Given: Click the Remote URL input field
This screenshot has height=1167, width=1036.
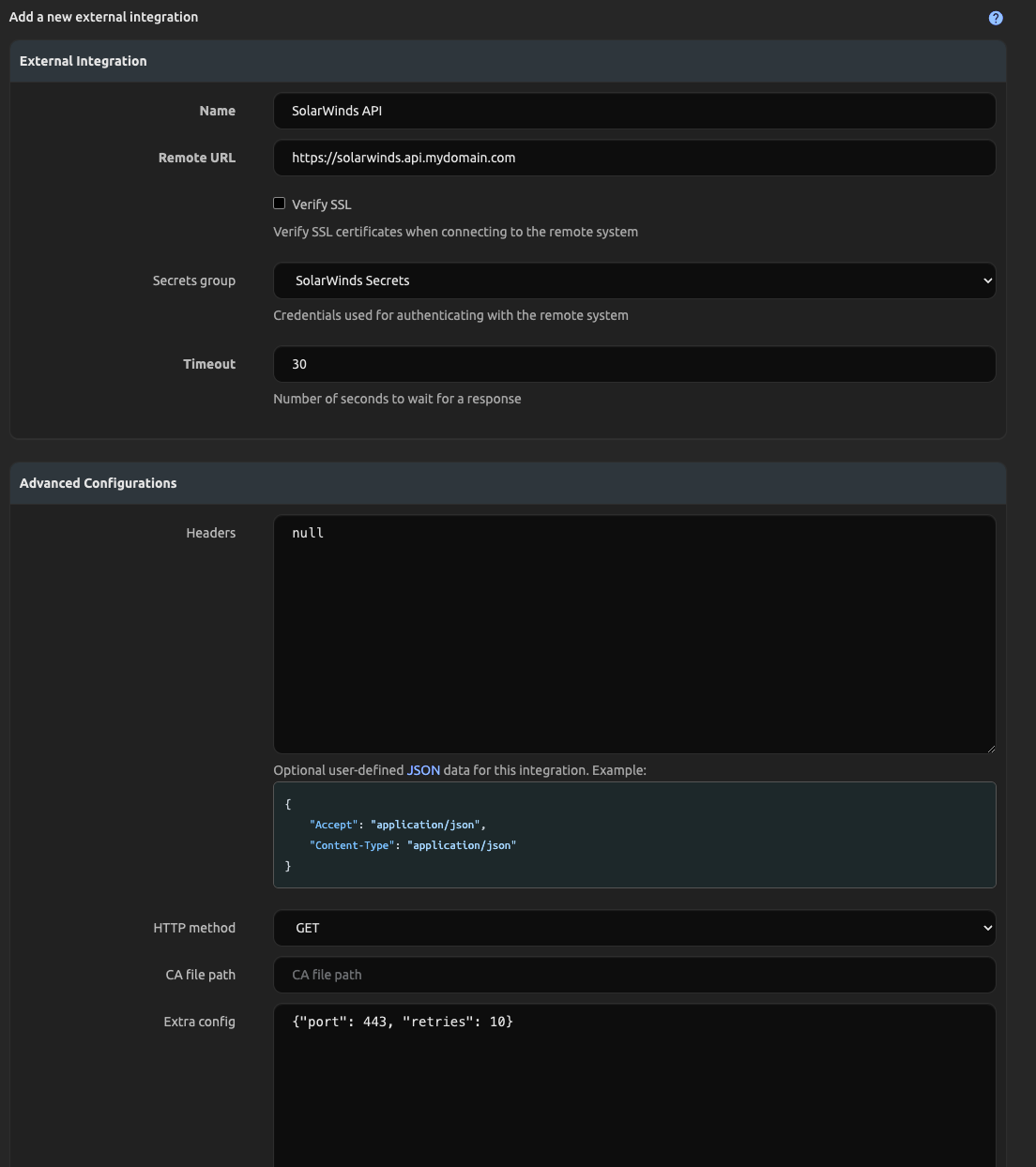Looking at the screenshot, I should 634,158.
